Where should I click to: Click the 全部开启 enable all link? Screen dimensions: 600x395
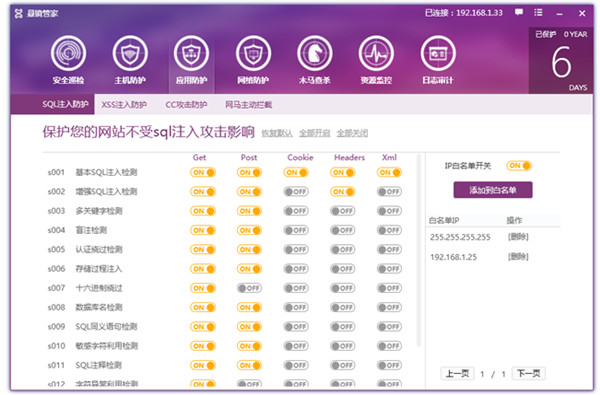click(x=315, y=133)
